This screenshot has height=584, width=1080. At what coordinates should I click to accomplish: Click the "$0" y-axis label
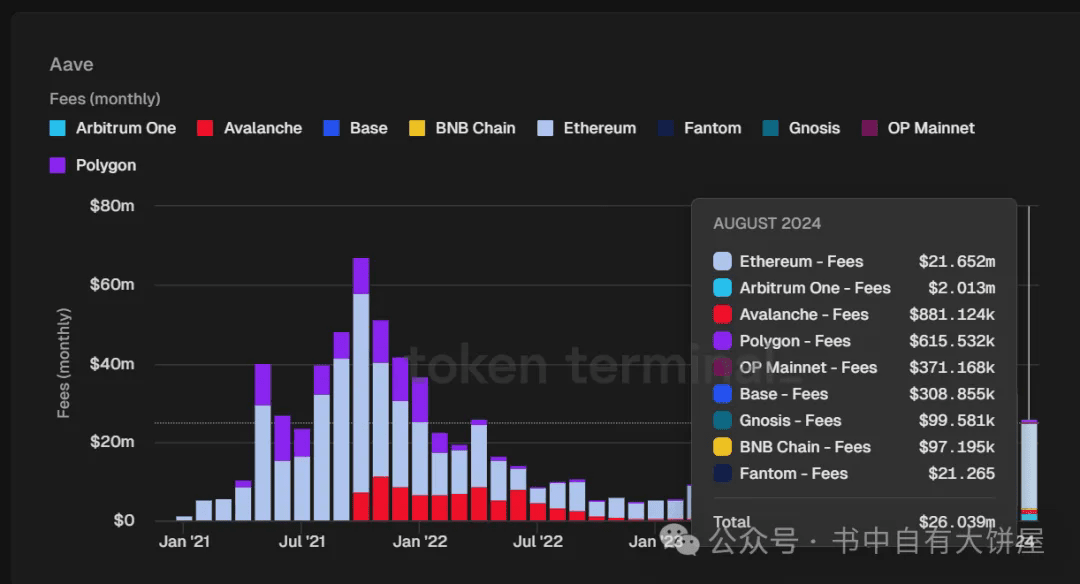[x=124, y=520]
